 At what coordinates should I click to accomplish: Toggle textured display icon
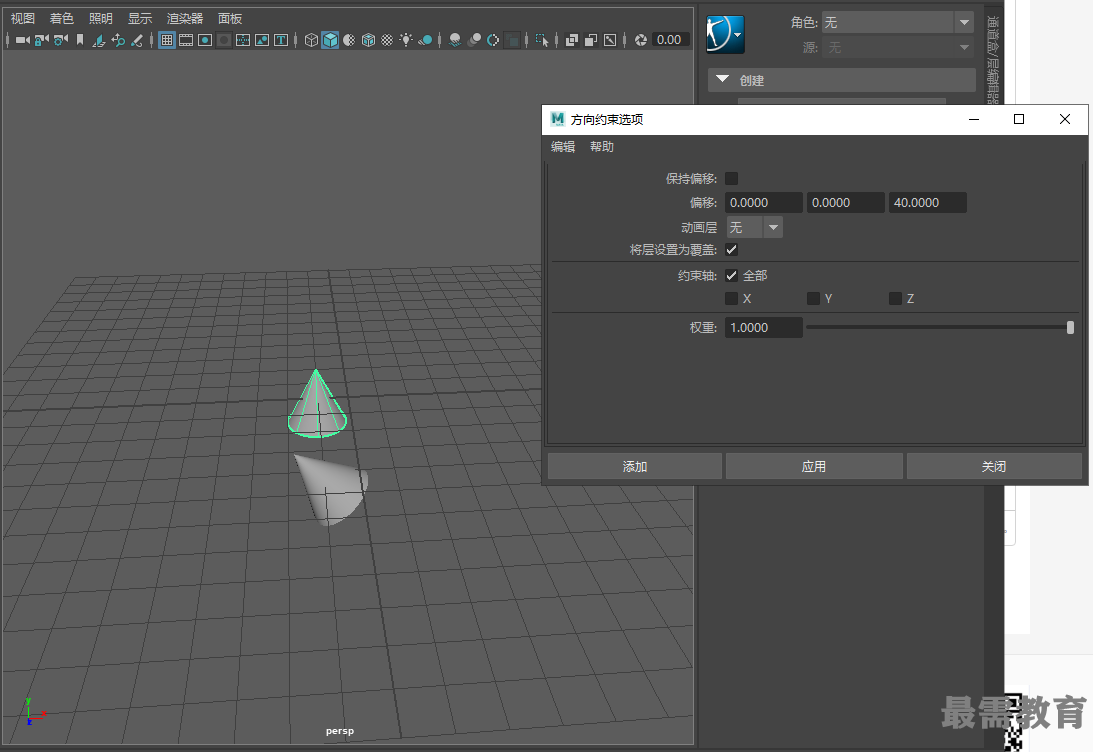pyautogui.click(x=388, y=40)
